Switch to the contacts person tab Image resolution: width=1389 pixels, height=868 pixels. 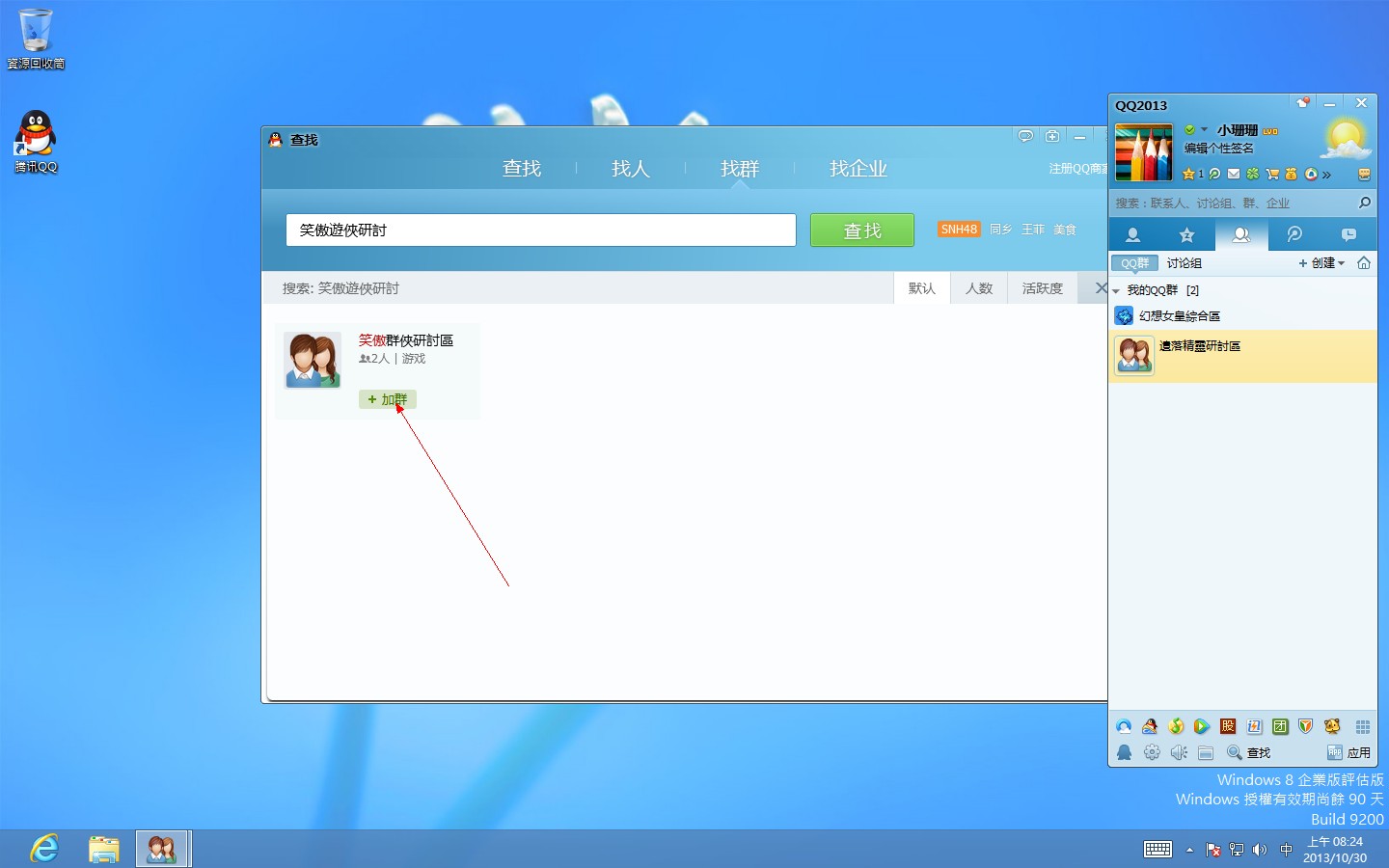(x=1133, y=235)
